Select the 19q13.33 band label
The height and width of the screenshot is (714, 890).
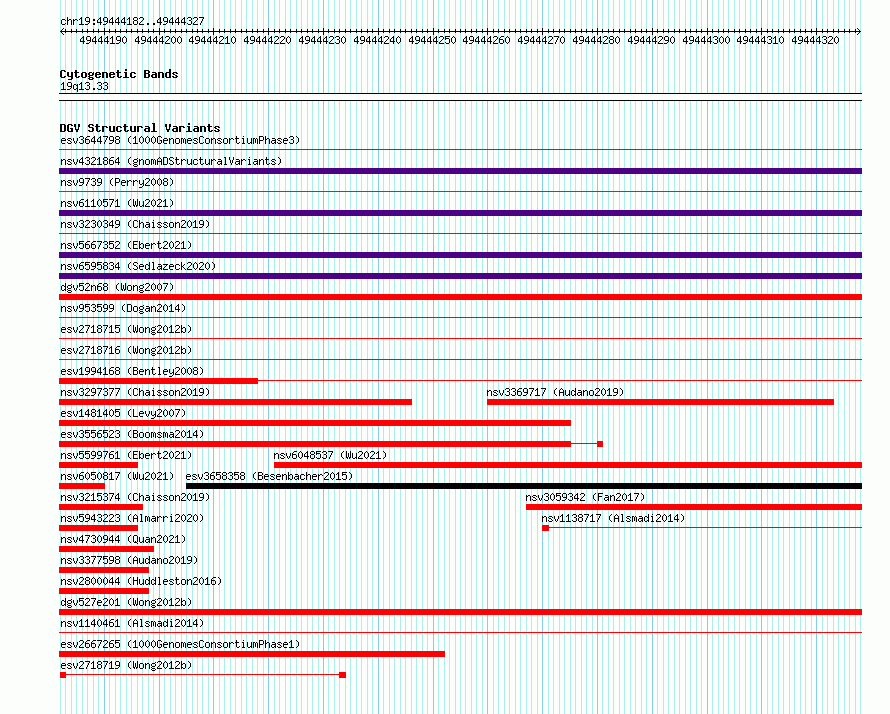84,86
